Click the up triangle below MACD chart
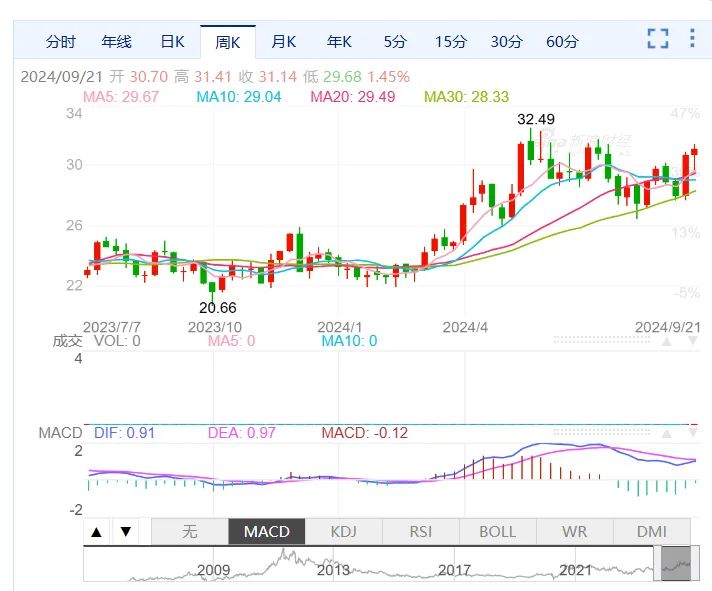Image resolution: width=712 pixels, height=591 pixels. [x=96, y=532]
